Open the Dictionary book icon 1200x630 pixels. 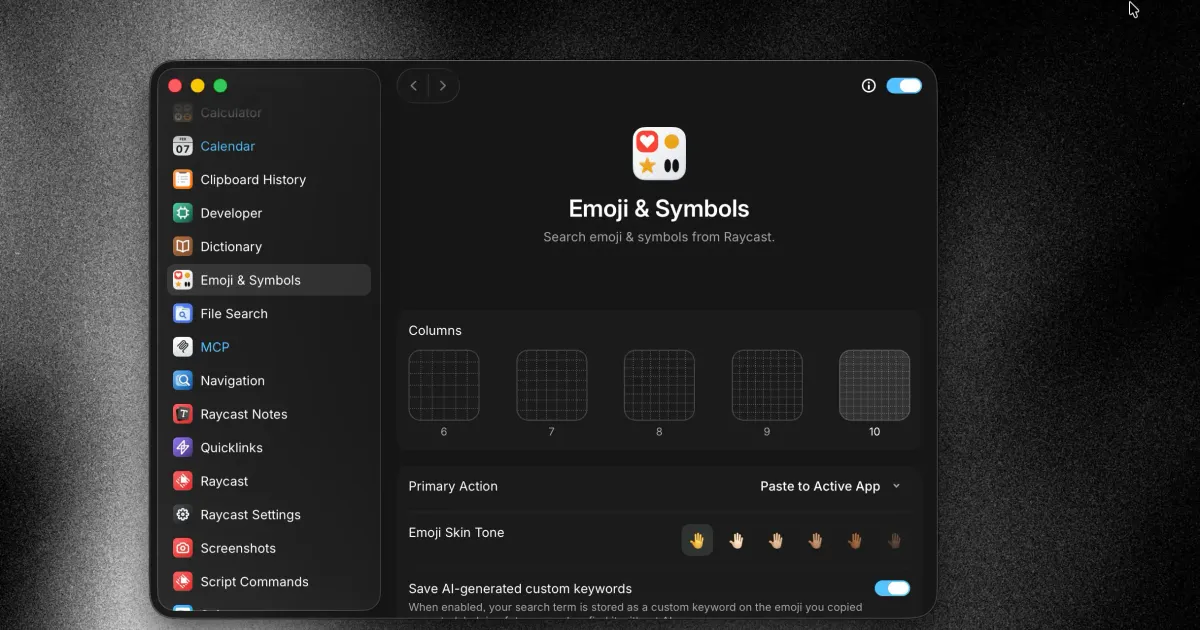pos(182,247)
